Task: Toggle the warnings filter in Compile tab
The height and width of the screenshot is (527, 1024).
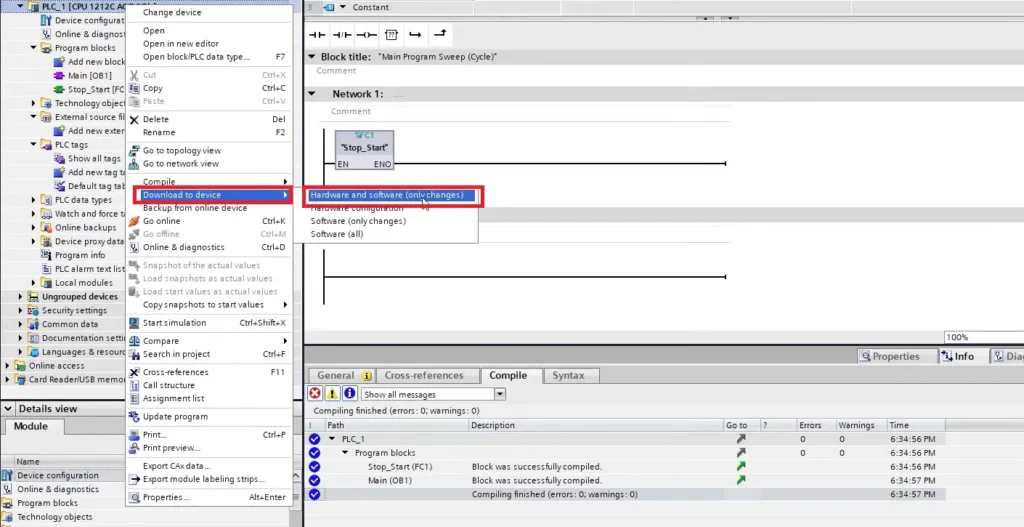Action: (x=332, y=394)
